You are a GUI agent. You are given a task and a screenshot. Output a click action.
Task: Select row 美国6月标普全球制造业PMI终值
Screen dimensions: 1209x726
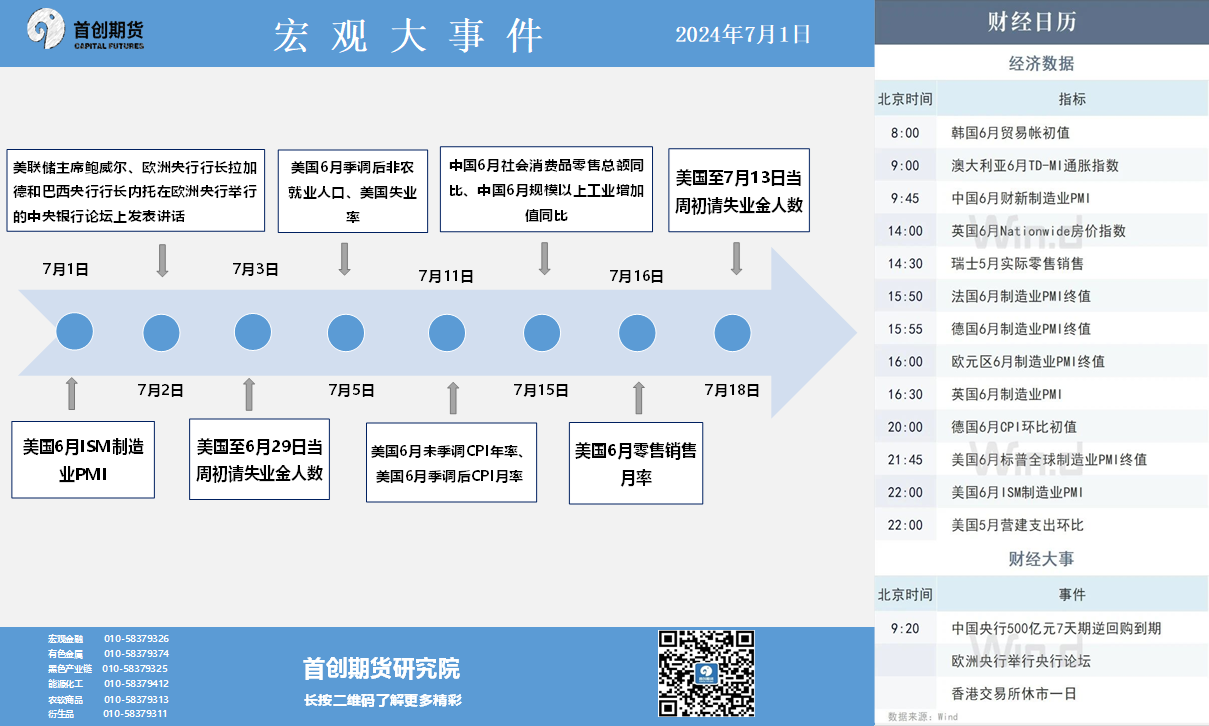click(x=1042, y=459)
